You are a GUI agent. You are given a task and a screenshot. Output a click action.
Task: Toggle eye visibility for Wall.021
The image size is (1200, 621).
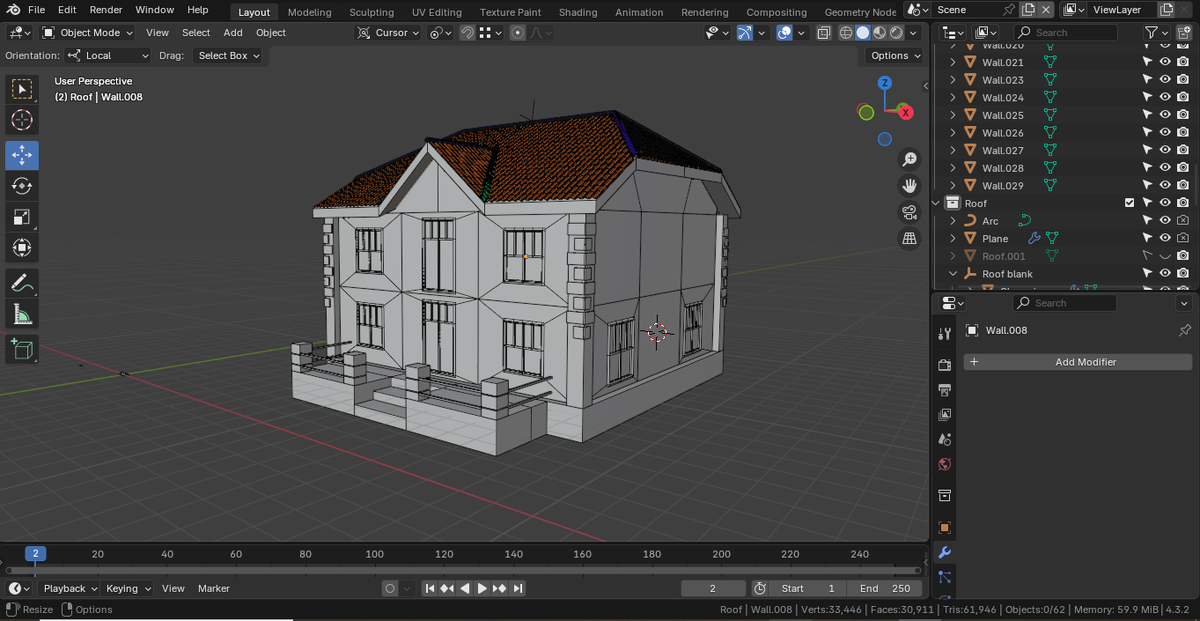[1165, 62]
